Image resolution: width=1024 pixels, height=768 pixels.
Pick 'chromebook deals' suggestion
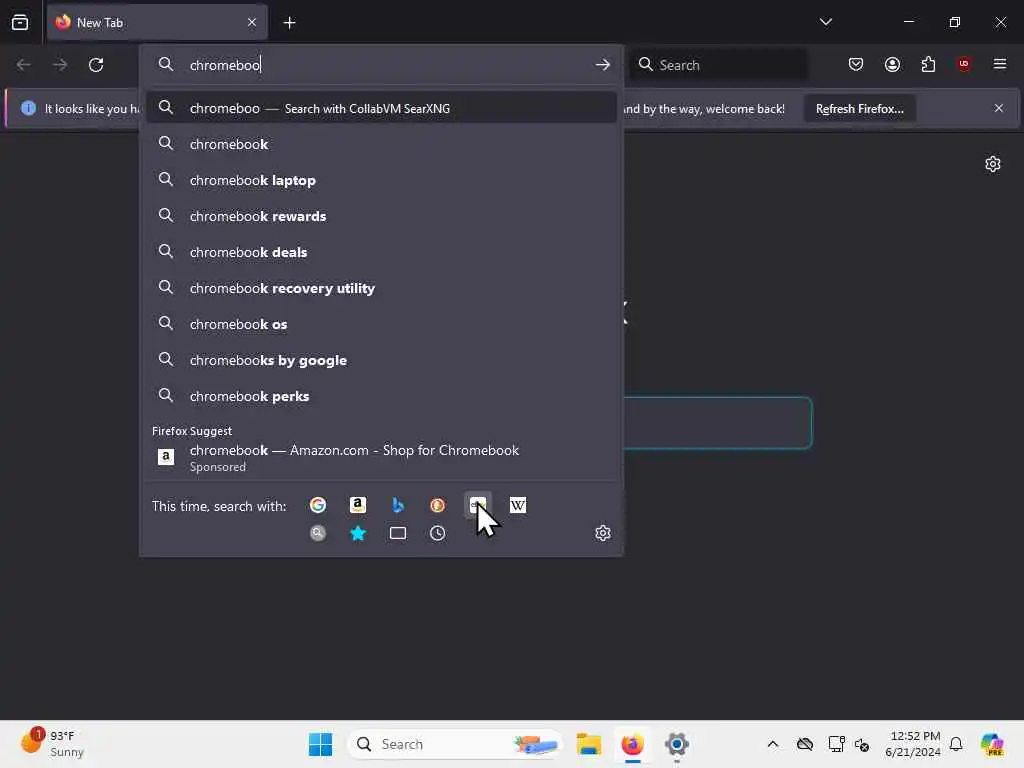(x=381, y=252)
